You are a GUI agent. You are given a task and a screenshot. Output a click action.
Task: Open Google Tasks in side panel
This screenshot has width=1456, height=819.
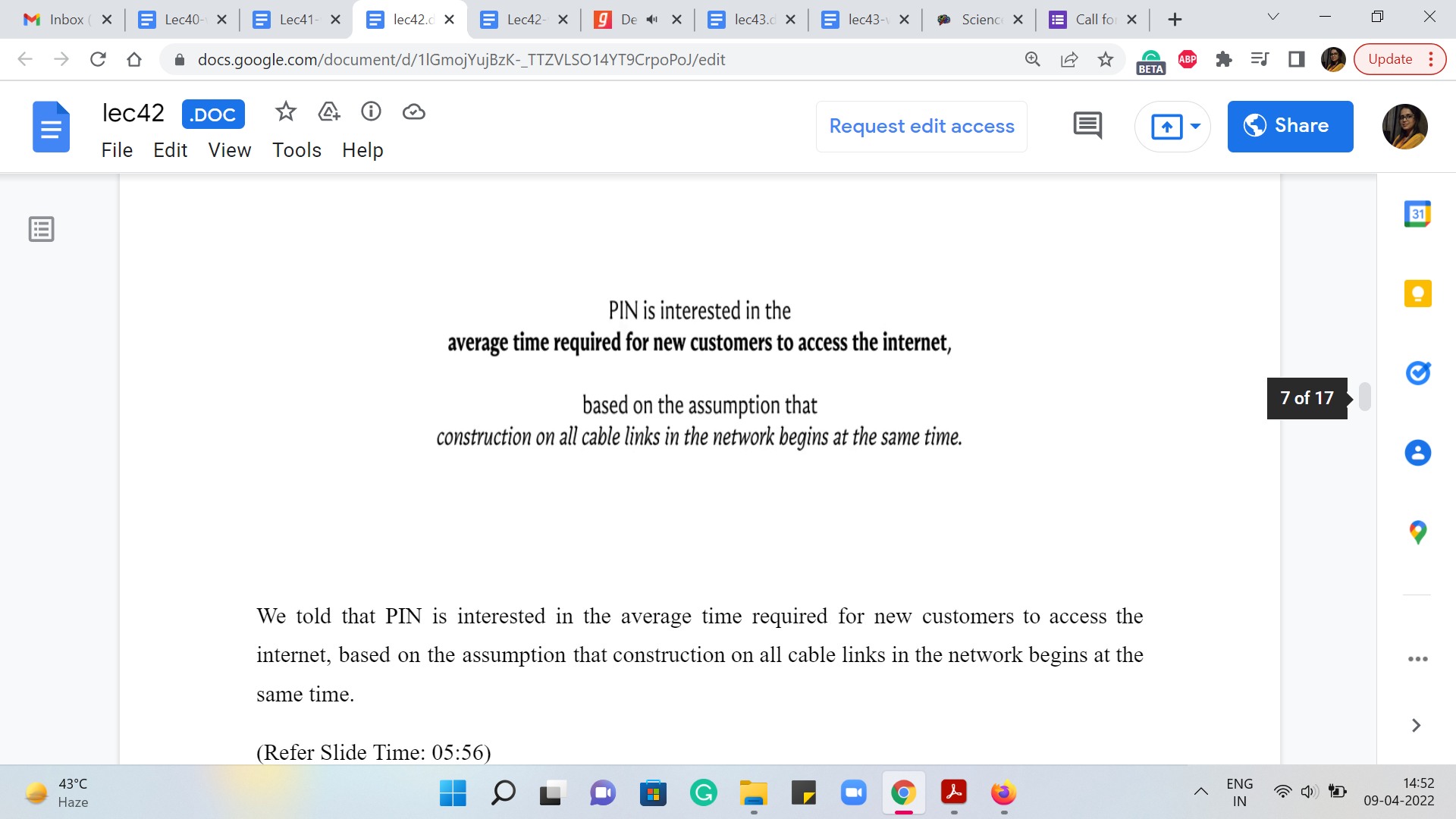[x=1417, y=373]
